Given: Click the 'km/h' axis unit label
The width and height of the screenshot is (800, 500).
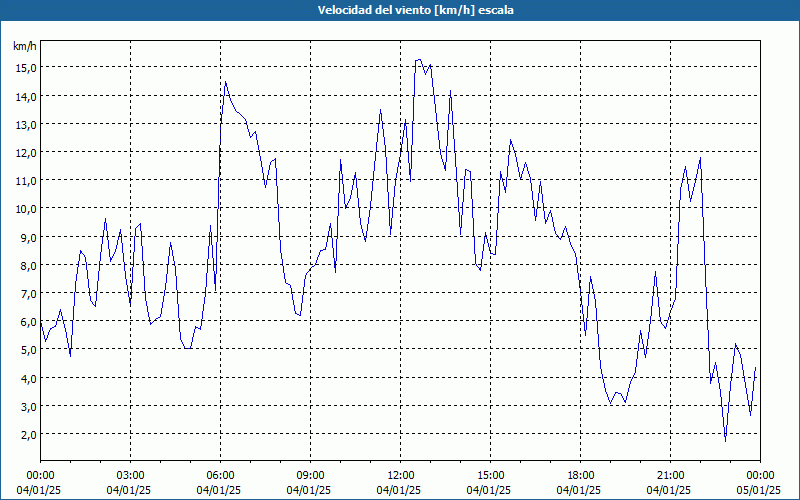Looking at the screenshot, I should [25, 46].
